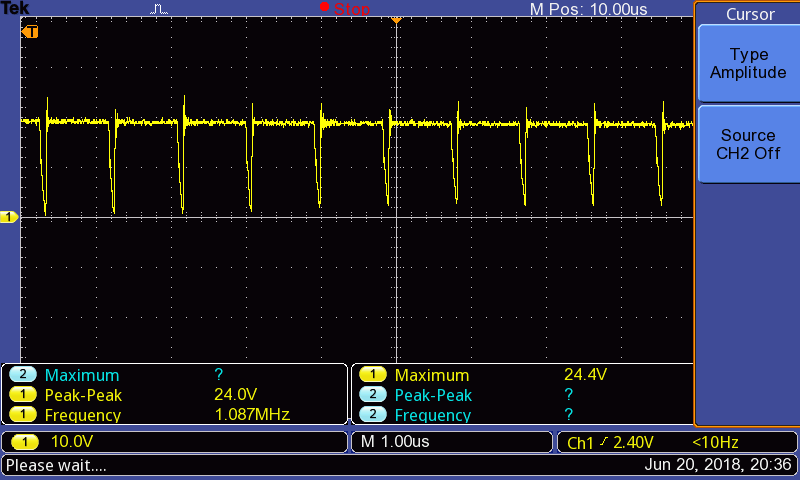Click the Ch1 trigger source label
The height and width of the screenshot is (480, 800).
[580, 443]
